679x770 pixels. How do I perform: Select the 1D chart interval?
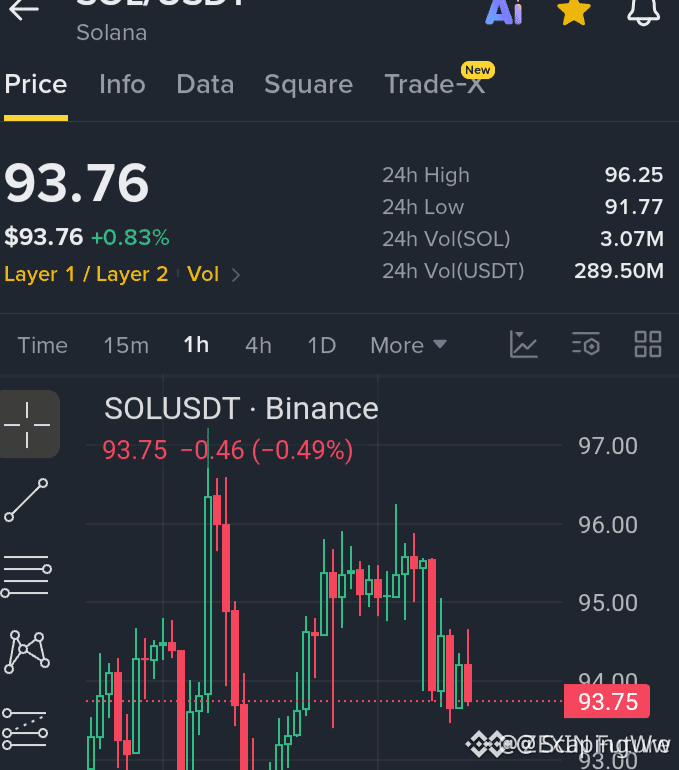pyautogui.click(x=322, y=345)
